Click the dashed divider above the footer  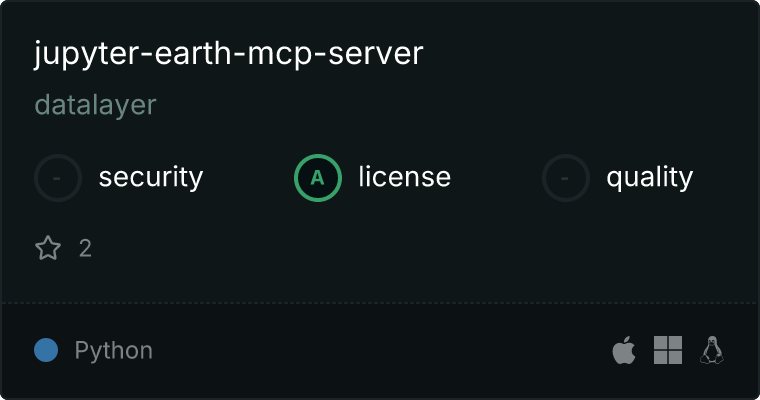click(380, 303)
